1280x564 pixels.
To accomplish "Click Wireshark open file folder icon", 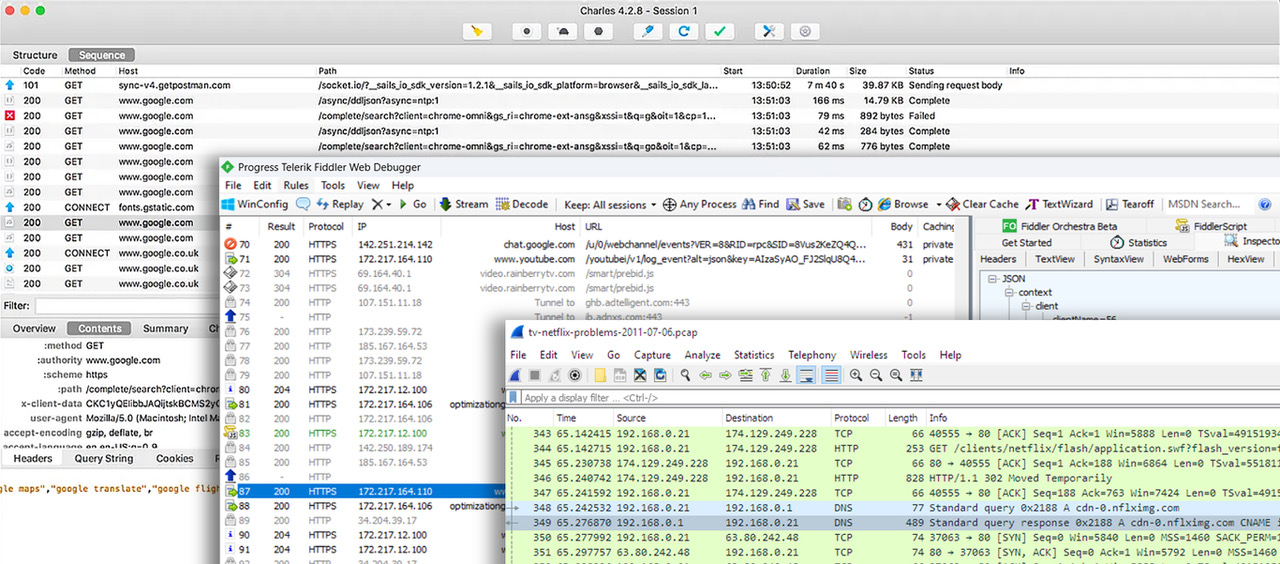I will (x=601, y=375).
